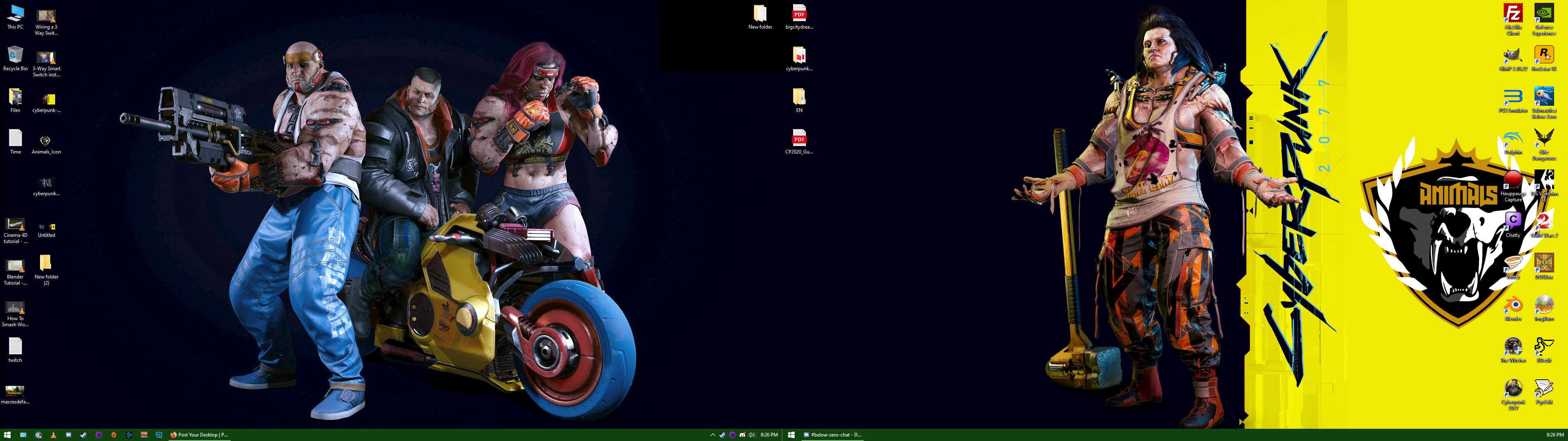
Task: Select the Blender Tutorial video file
Action: pyautogui.click(x=15, y=272)
